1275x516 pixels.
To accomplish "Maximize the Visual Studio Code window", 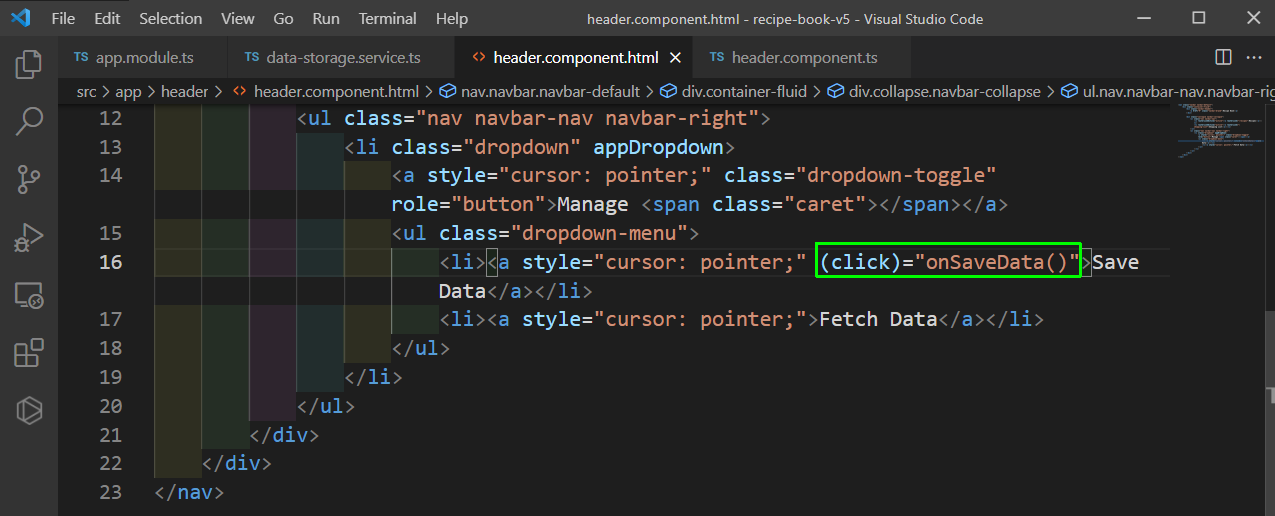I will pyautogui.click(x=1198, y=19).
